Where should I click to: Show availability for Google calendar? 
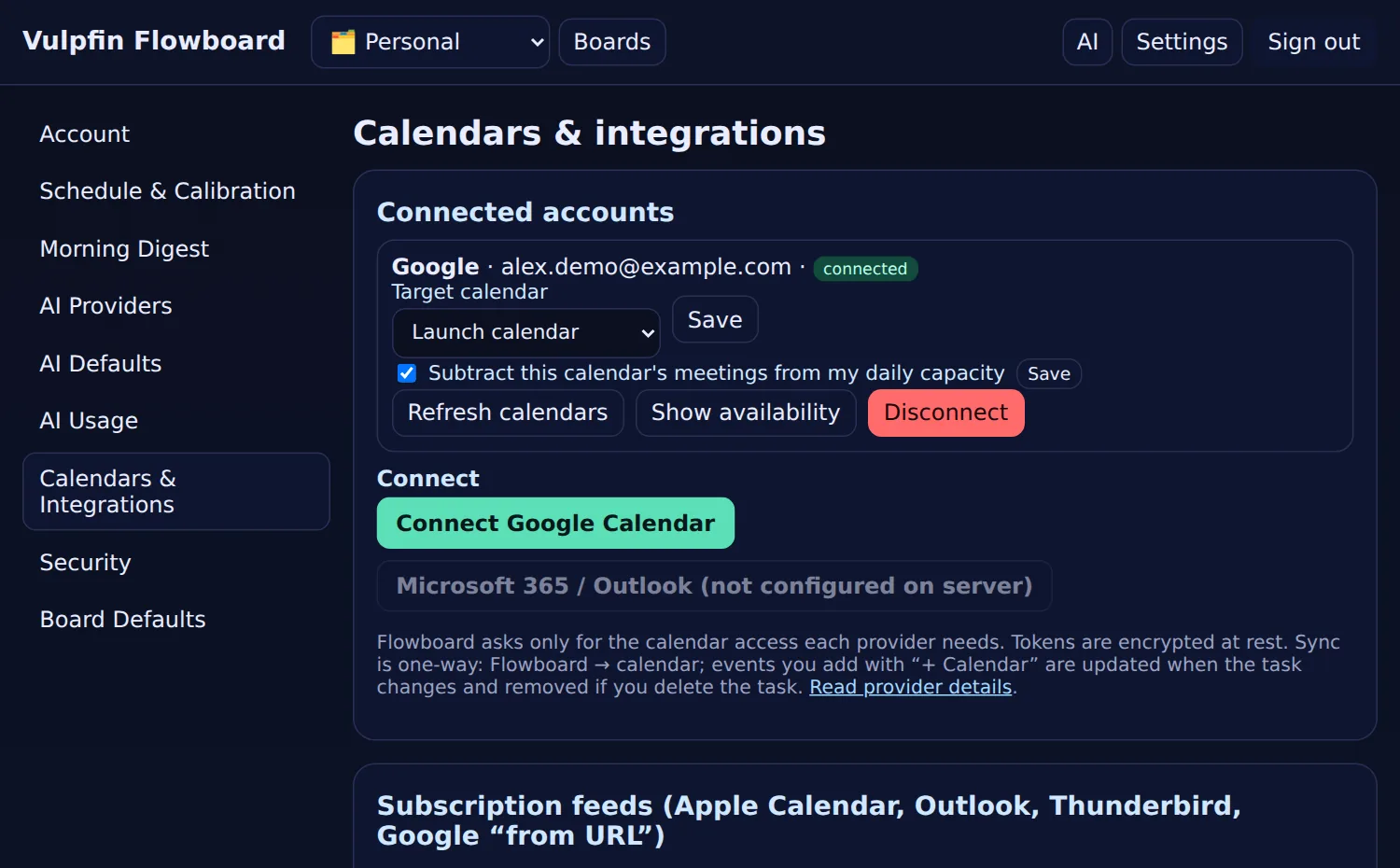746,413
